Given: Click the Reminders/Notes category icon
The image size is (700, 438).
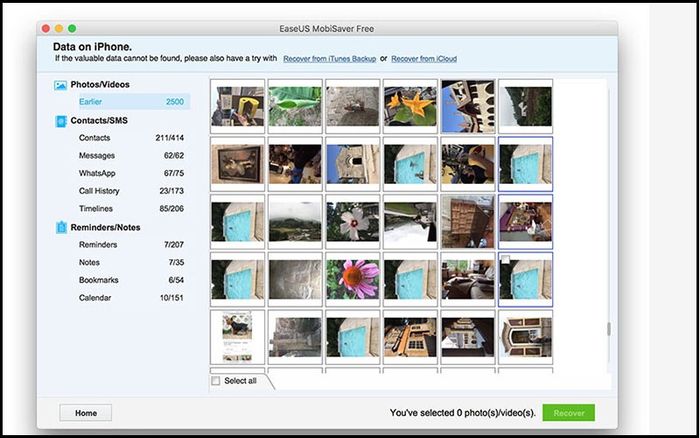Looking at the screenshot, I should coord(61,227).
